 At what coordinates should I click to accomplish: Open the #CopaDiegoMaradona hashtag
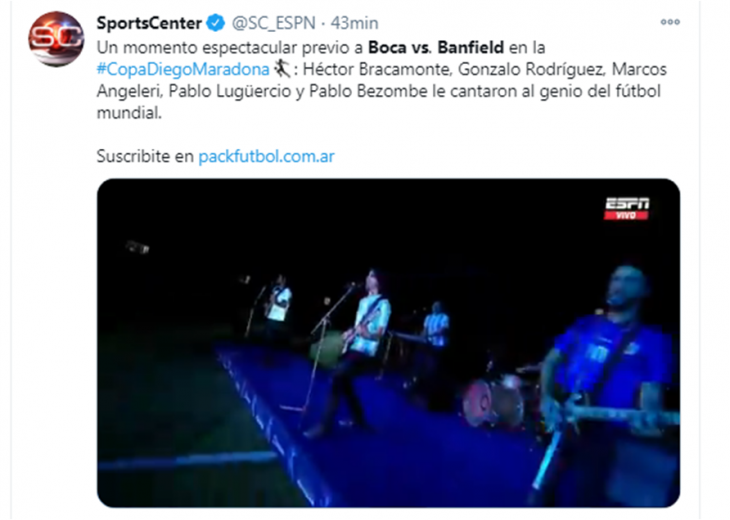(183, 69)
